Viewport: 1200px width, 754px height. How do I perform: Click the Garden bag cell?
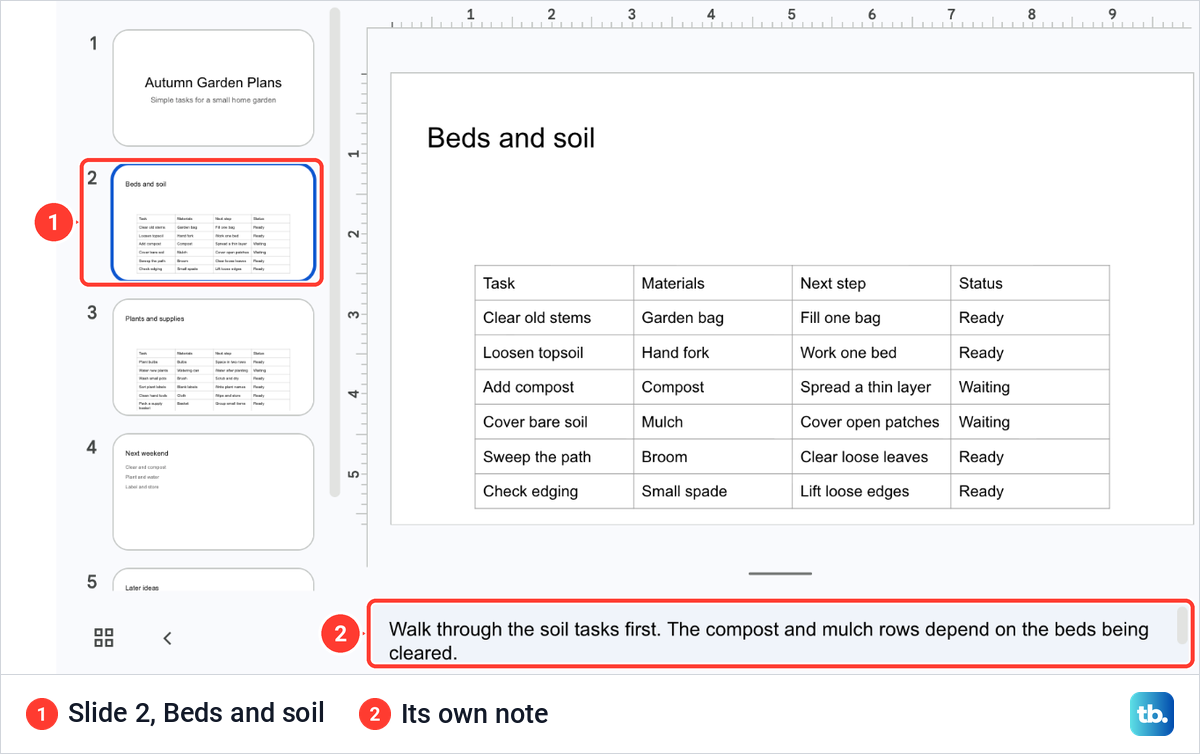713,318
